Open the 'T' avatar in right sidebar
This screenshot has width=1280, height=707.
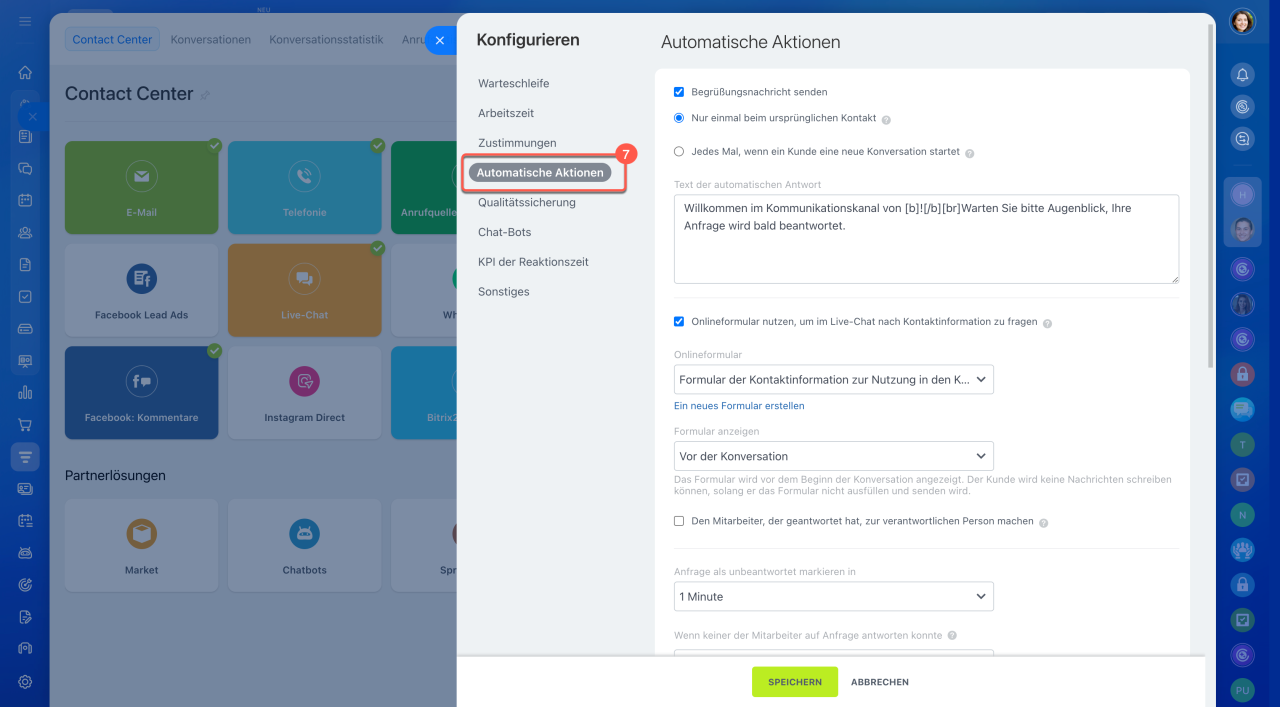[1242, 444]
